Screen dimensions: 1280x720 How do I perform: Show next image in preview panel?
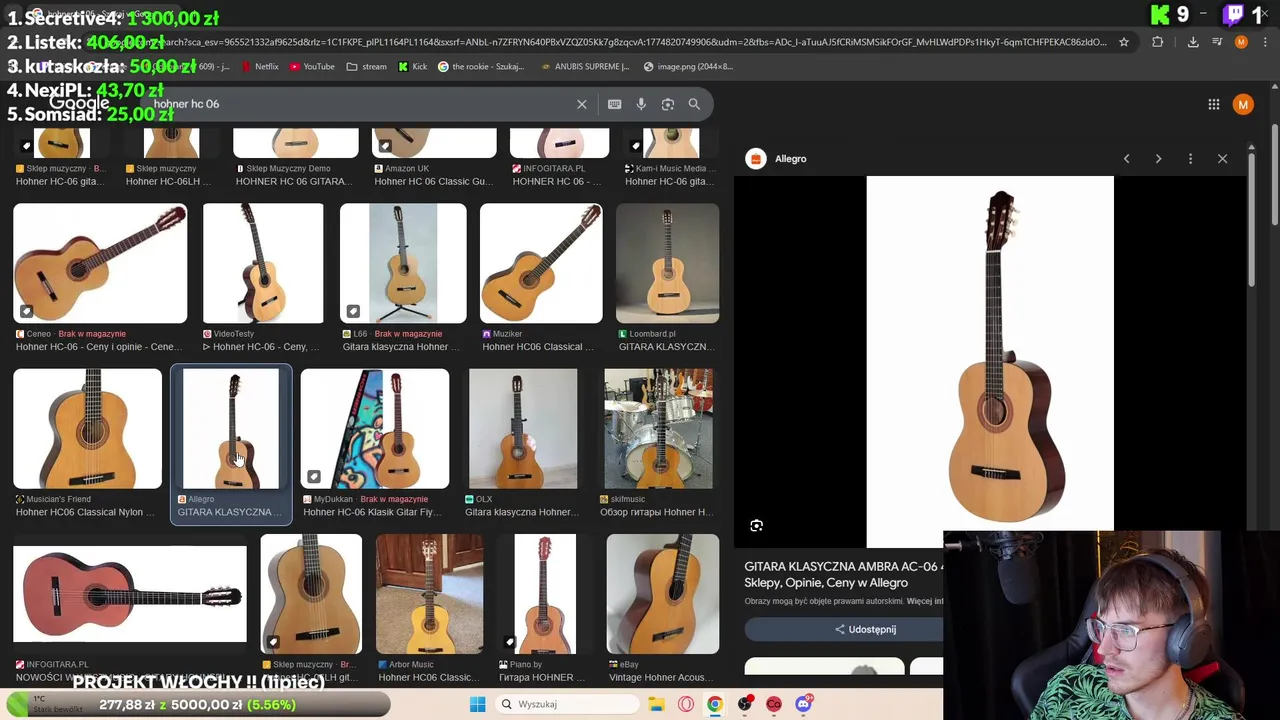[x=1158, y=159]
